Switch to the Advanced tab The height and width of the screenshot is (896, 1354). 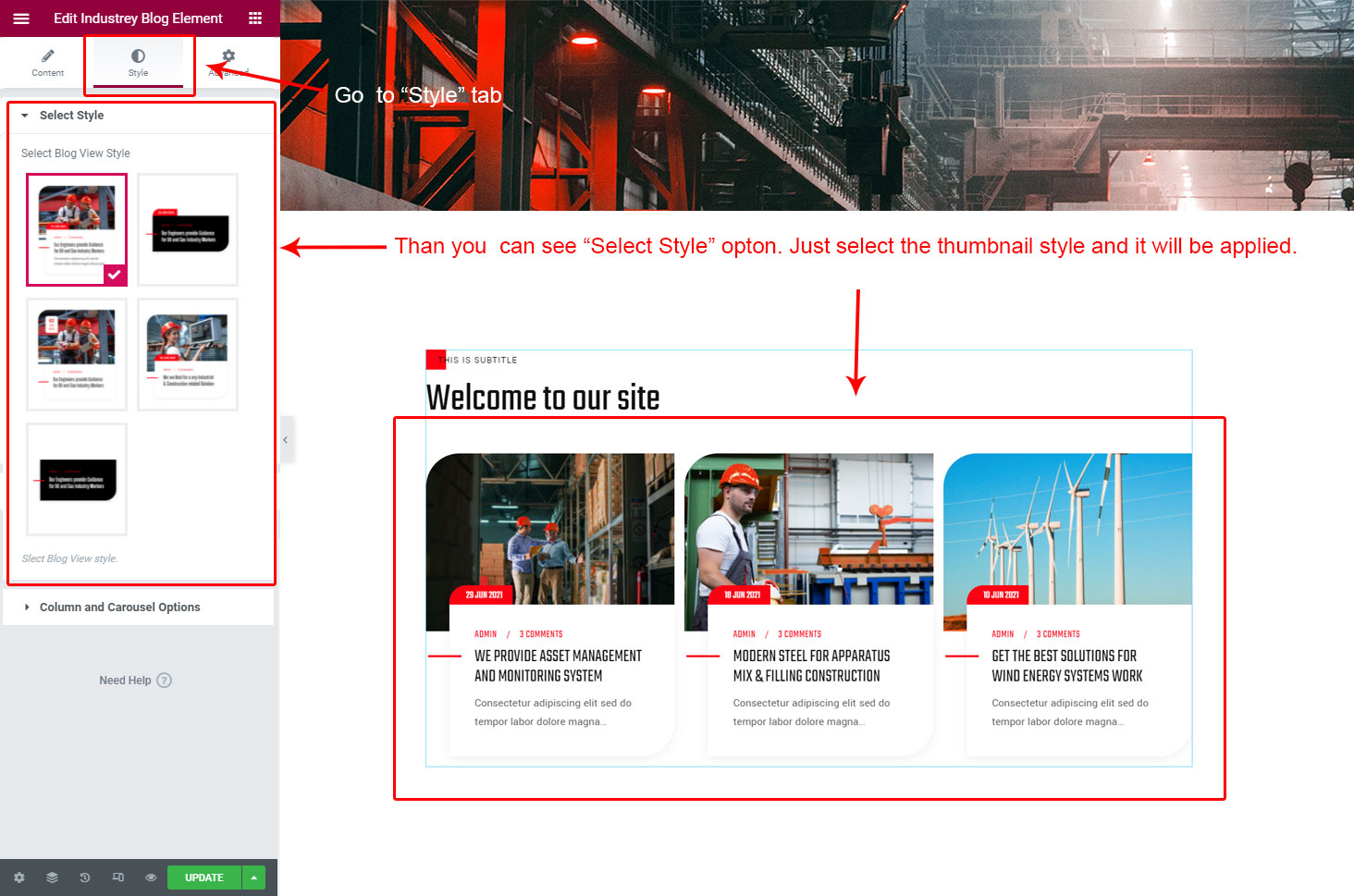coord(228,63)
